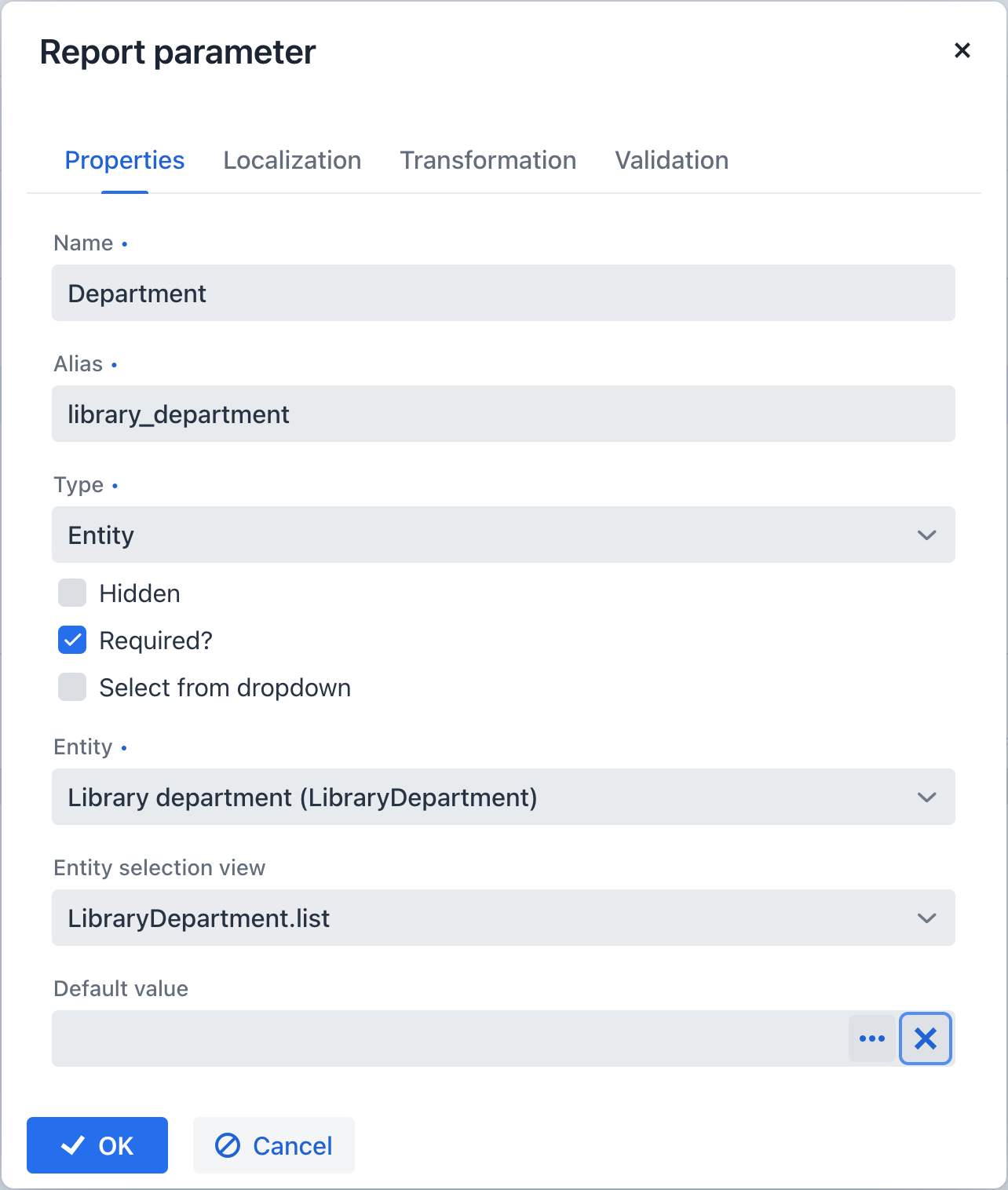The image size is (1008, 1190).
Task: Expand the Type dropdown chevron
Action: pos(926,535)
